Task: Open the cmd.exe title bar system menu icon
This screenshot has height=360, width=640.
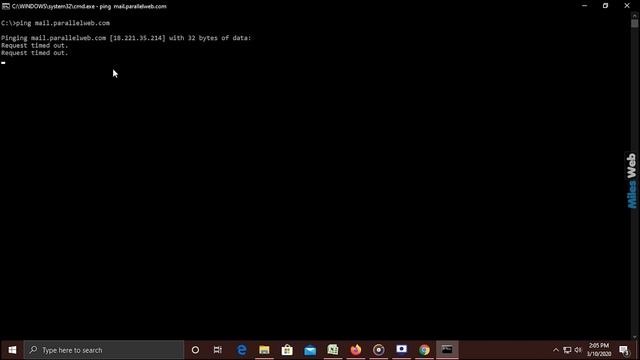Action: tap(6, 6)
